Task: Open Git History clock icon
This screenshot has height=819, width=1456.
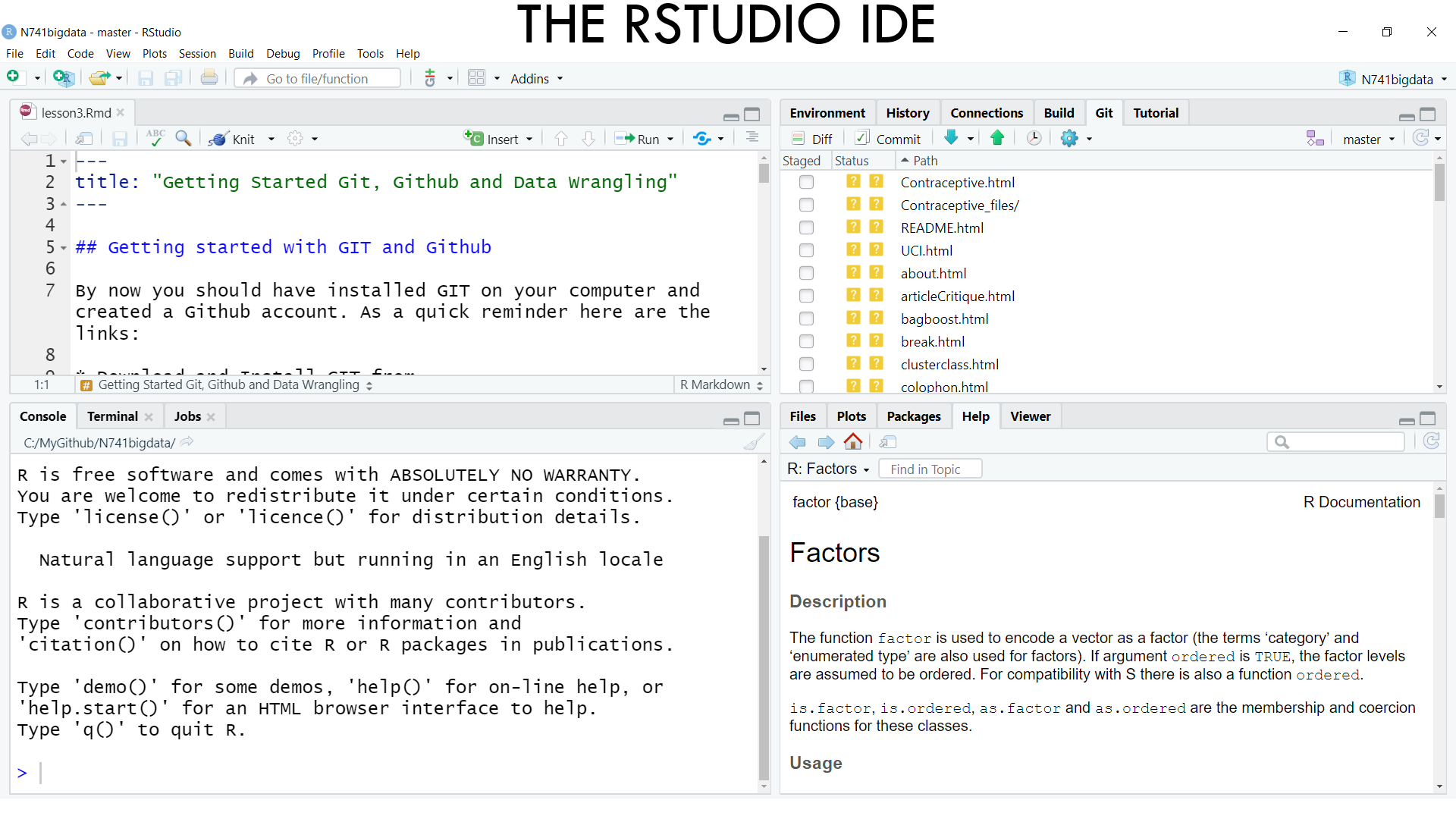Action: pos(1034,138)
